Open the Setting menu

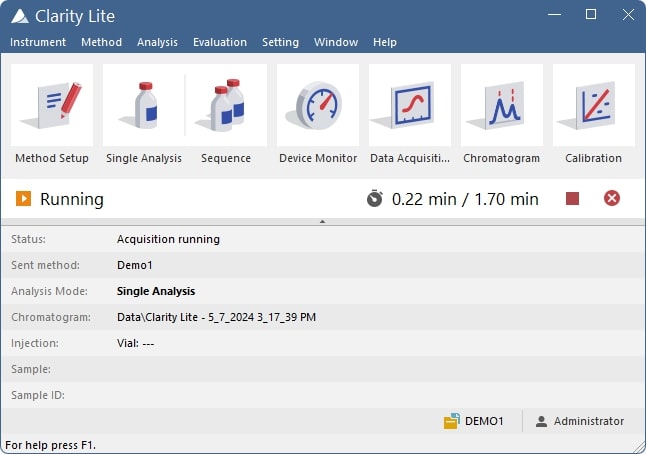click(281, 42)
